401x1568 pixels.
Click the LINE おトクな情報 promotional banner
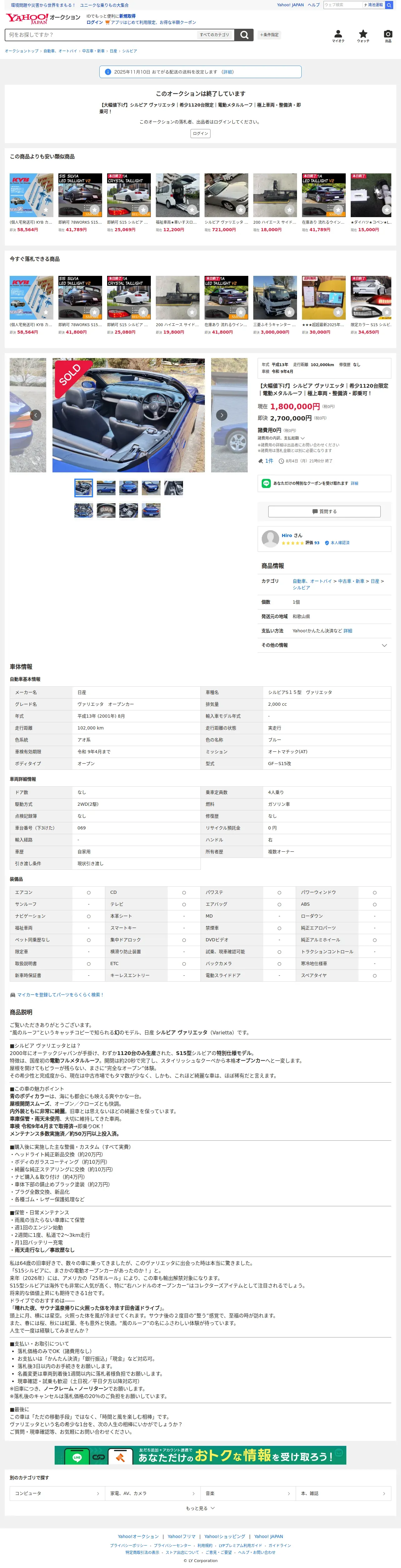click(200, 1455)
